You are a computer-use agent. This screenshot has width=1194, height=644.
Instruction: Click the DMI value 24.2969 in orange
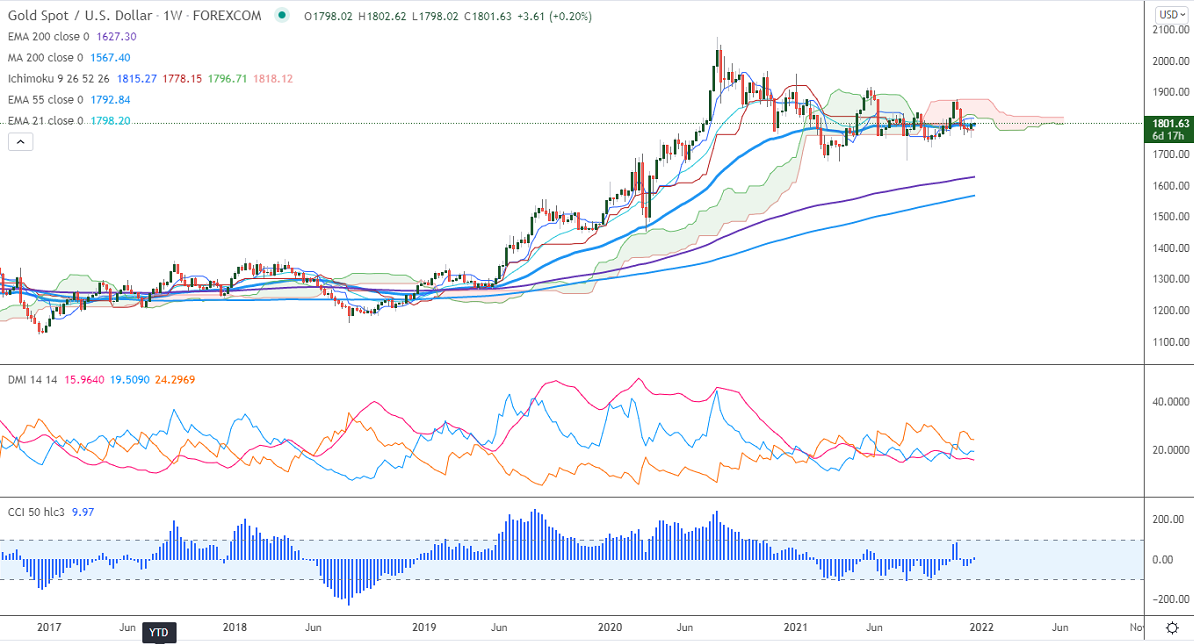(175, 380)
